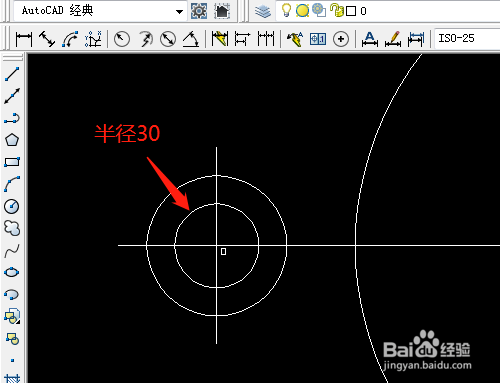Open the ISO-25 dimension style dropdown
Image resolution: width=500 pixels, height=383 pixels.
pos(467,38)
